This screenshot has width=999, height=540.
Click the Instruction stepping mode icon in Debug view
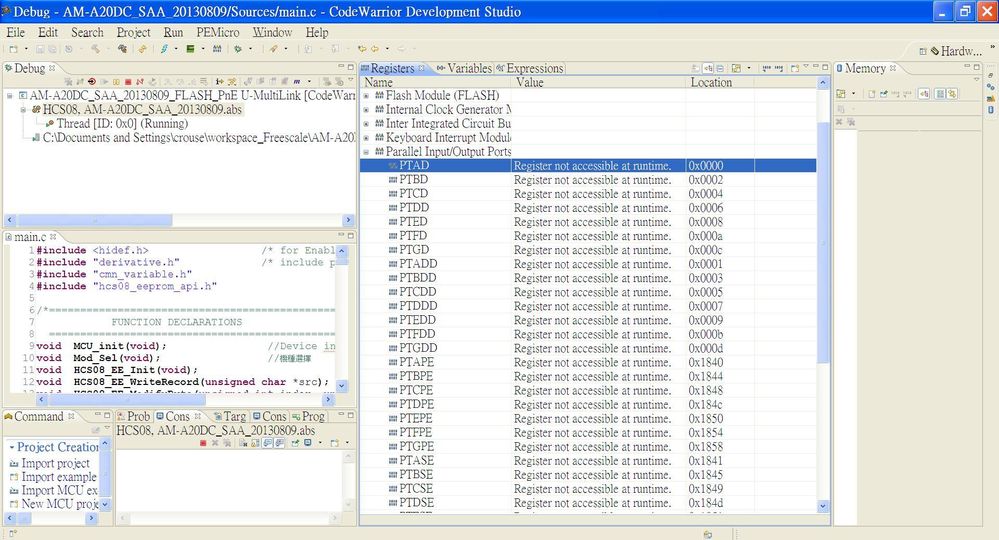pyautogui.click(x=220, y=82)
